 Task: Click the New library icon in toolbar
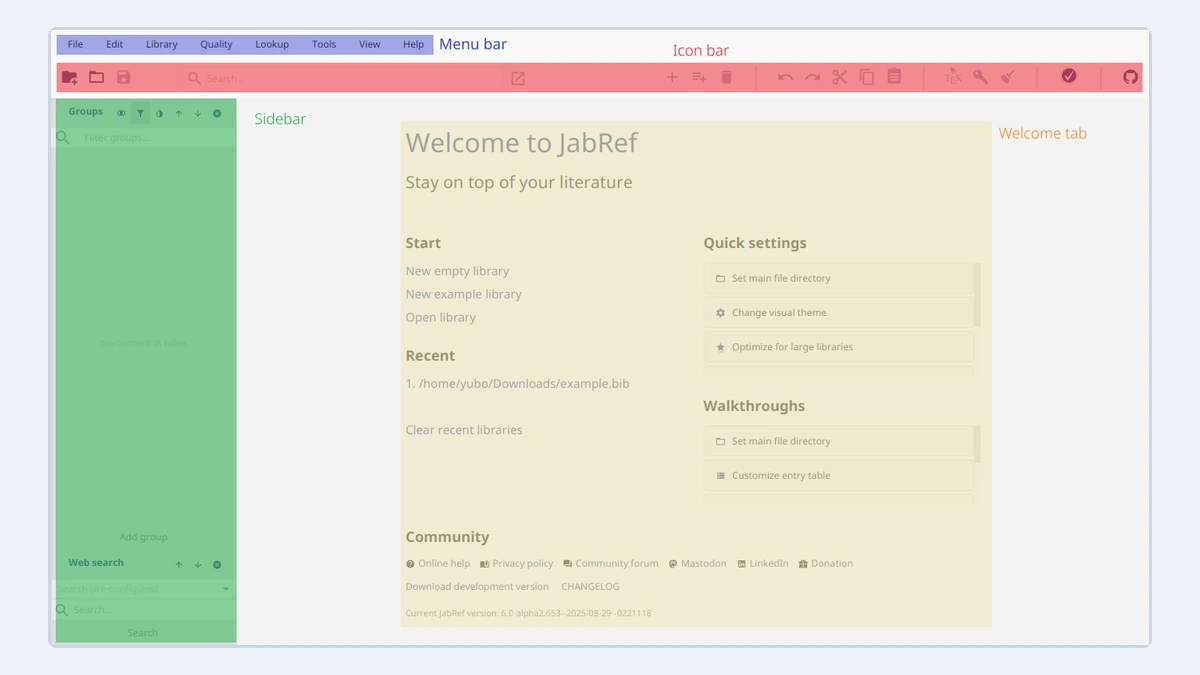(x=70, y=77)
